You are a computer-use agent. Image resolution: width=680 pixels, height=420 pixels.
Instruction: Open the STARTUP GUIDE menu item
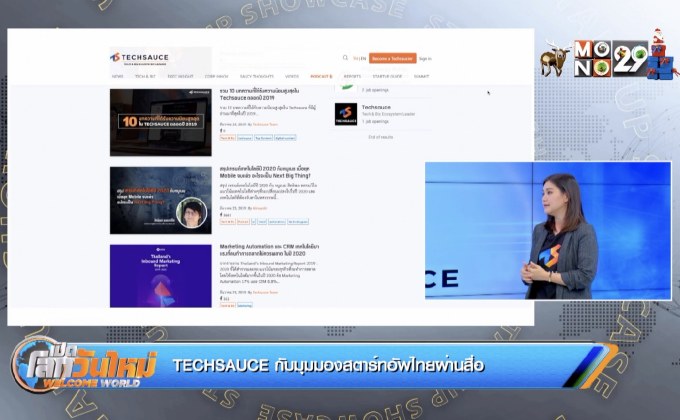pyautogui.click(x=387, y=76)
